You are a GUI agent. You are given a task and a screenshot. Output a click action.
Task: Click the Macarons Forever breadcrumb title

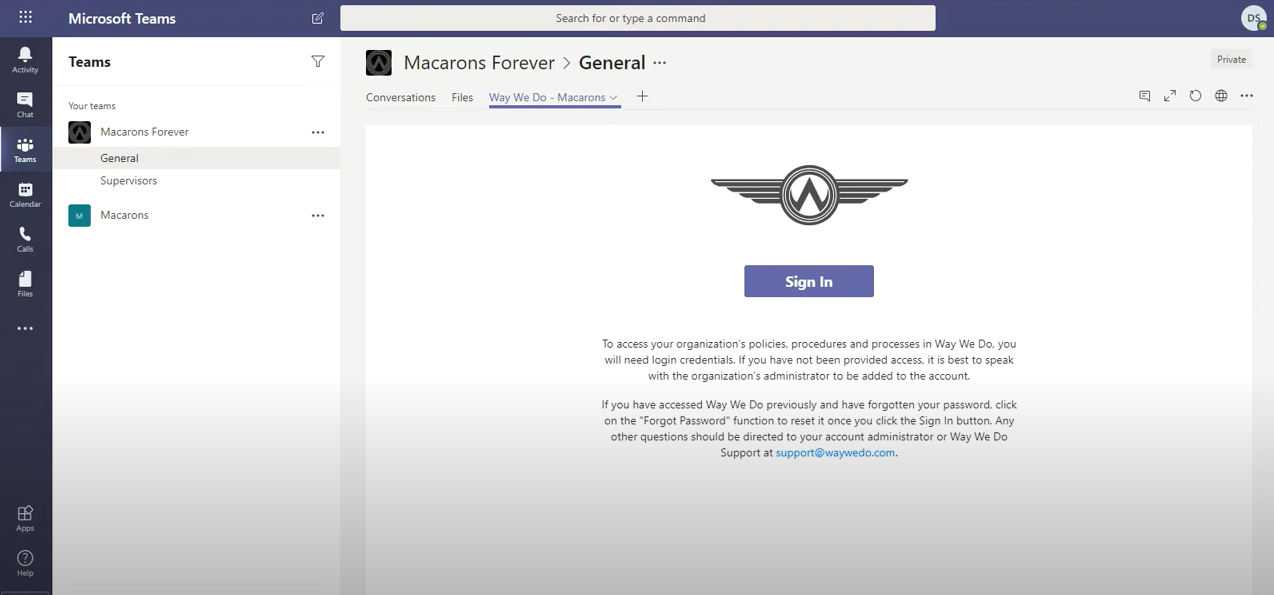479,62
